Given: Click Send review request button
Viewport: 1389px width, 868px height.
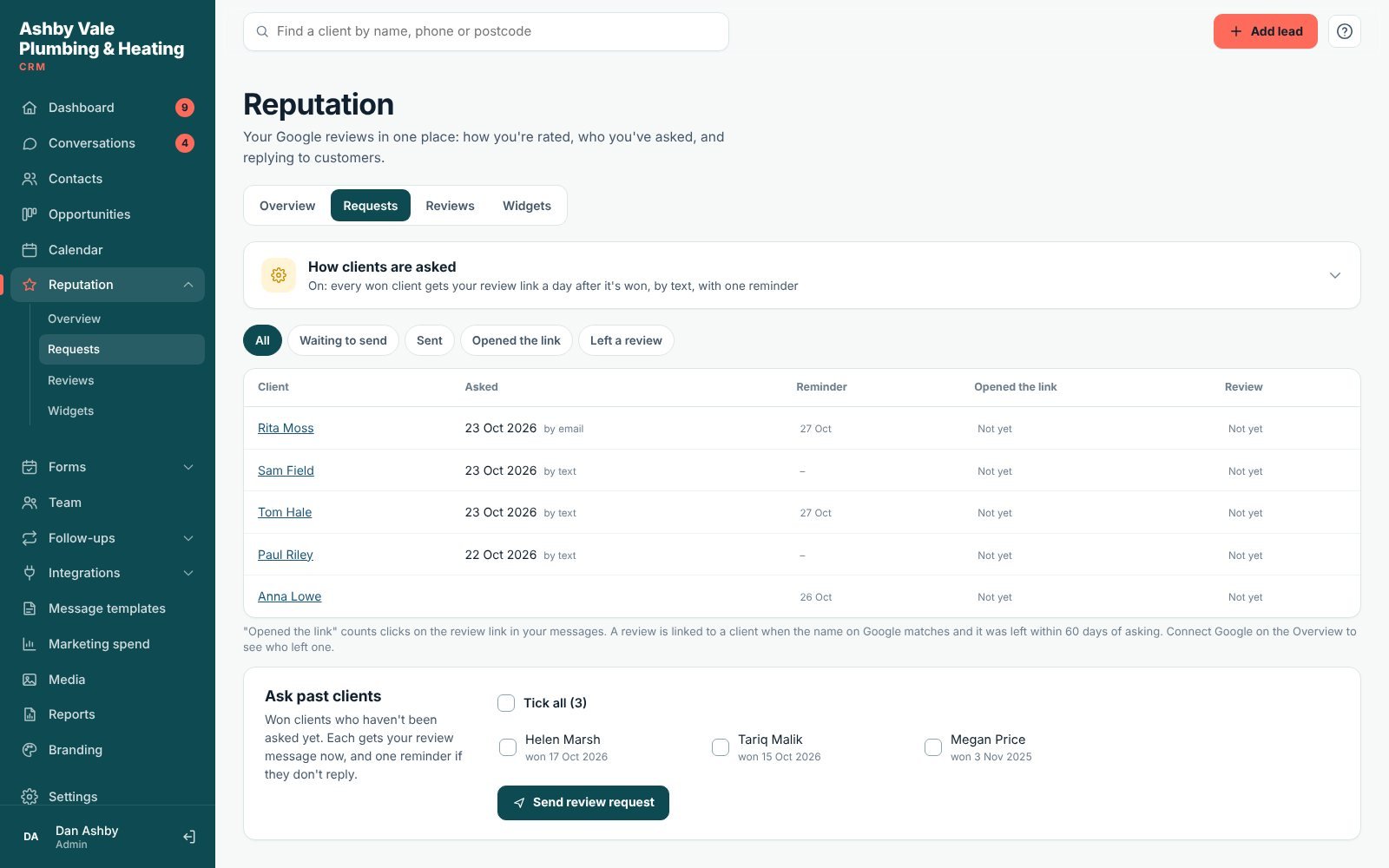Looking at the screenshot, I should point(583,803).
